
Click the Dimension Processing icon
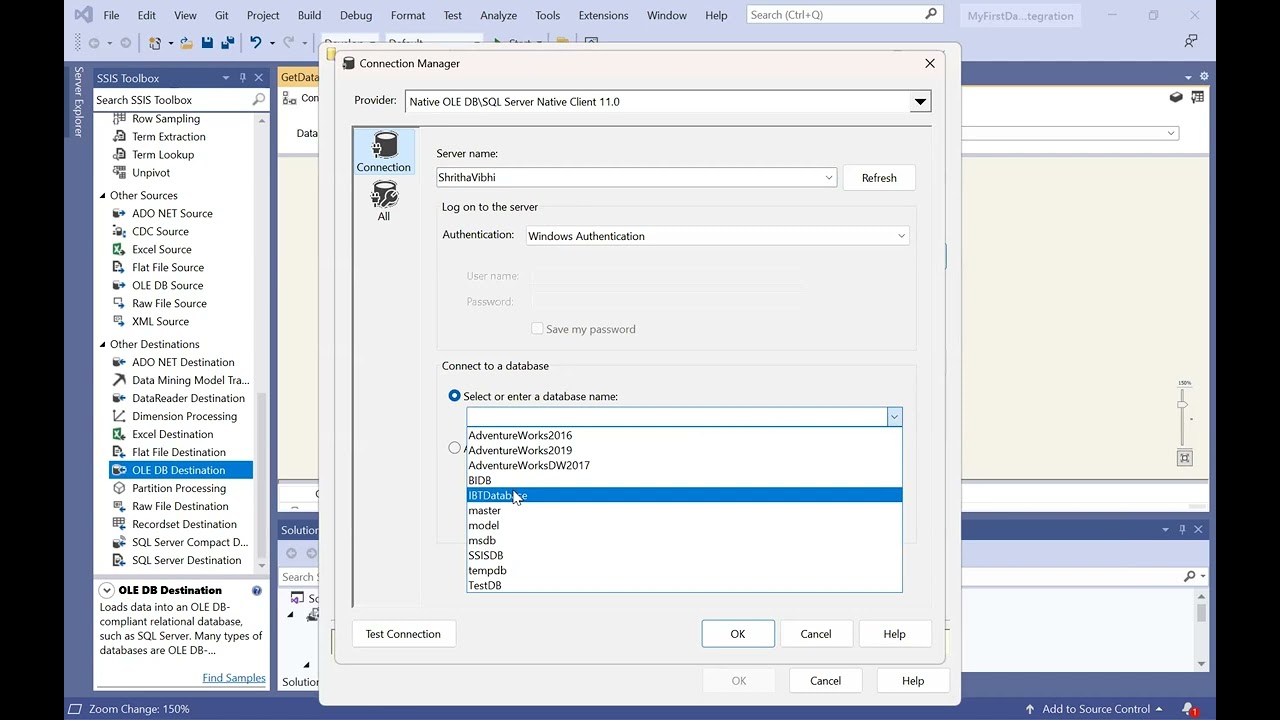pyautogui.click(x=119, y=417)
